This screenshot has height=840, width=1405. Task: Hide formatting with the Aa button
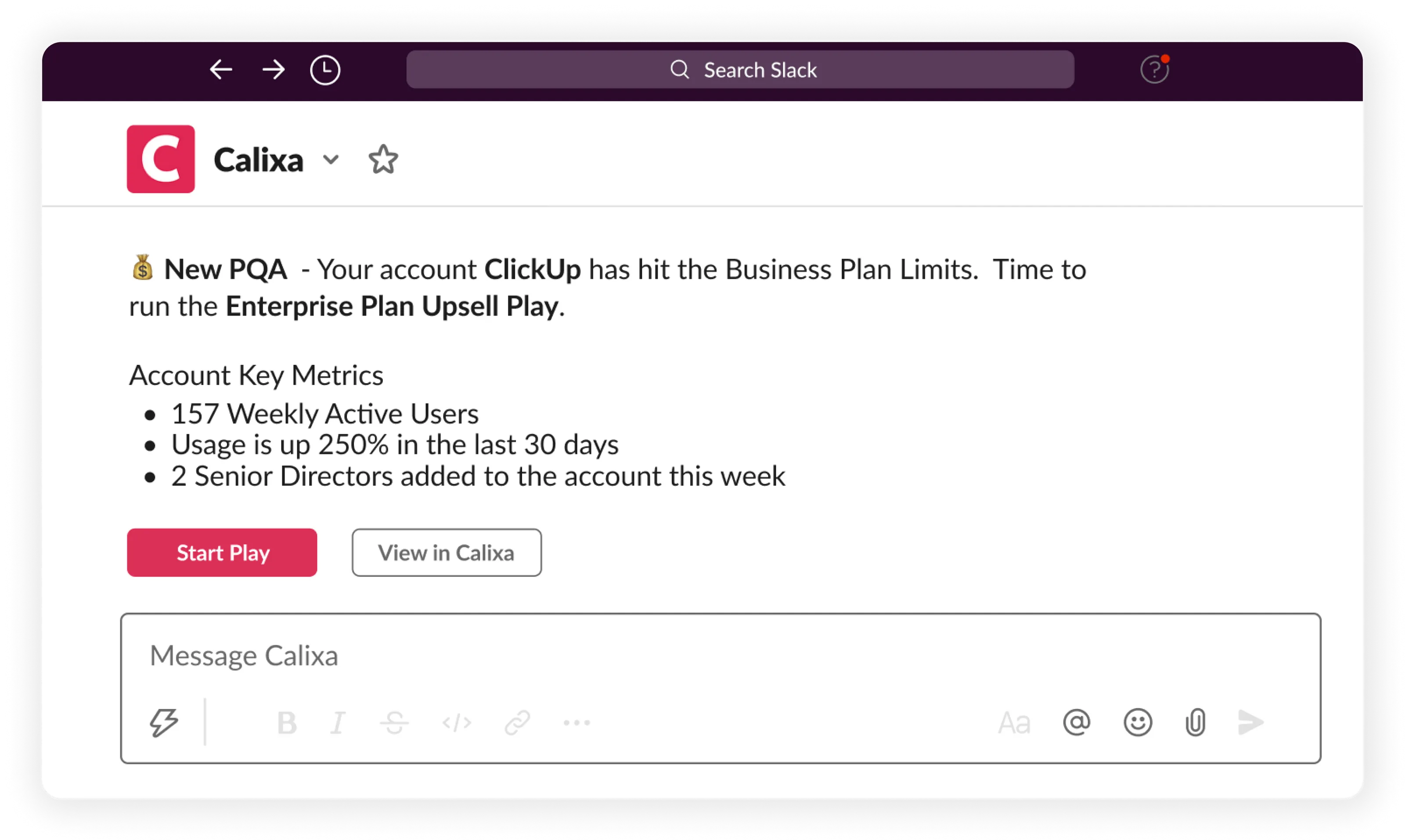[x=1014, y=723]
